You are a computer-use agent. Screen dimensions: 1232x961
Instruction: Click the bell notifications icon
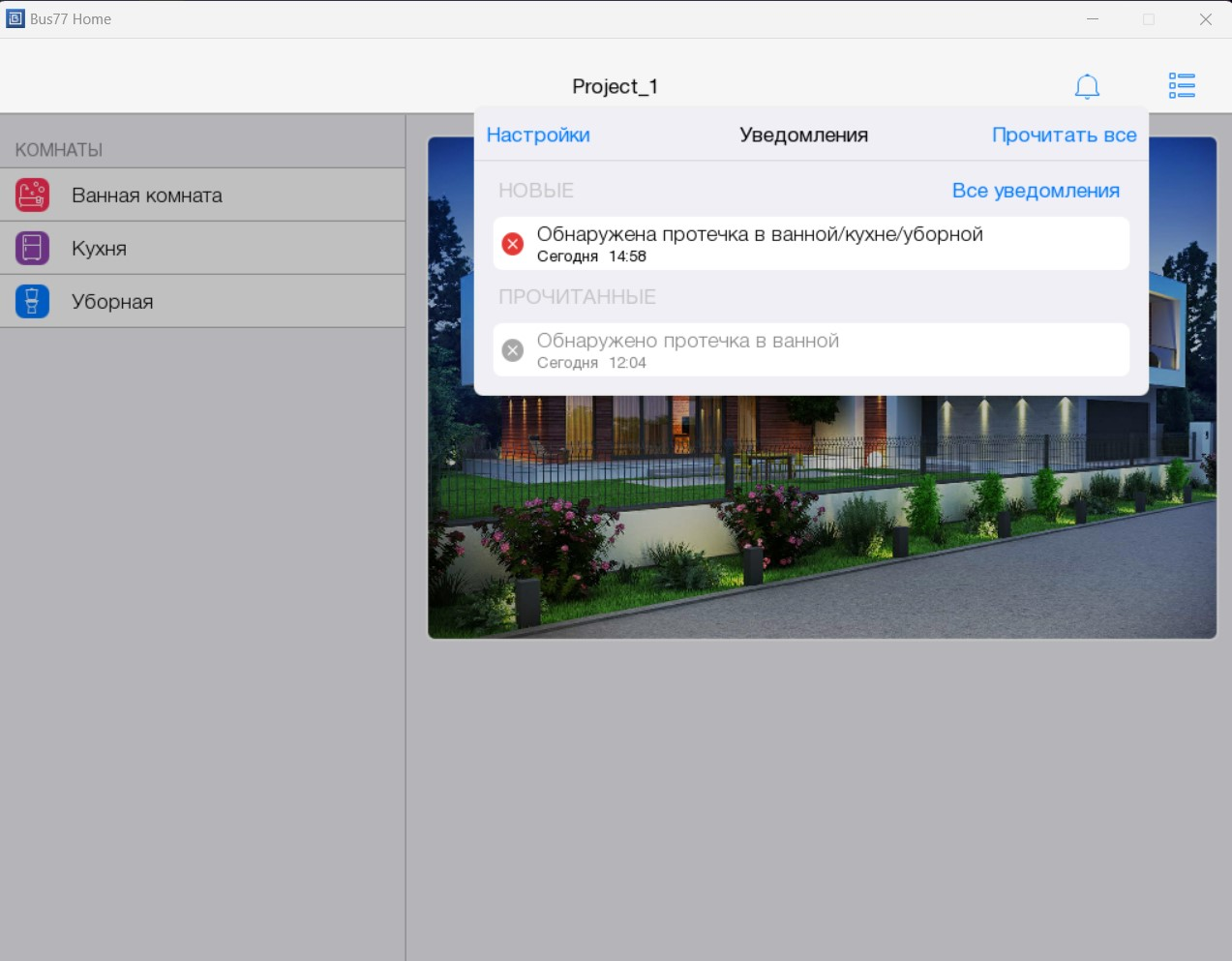pyautogui.click(x=1087, y=86)
